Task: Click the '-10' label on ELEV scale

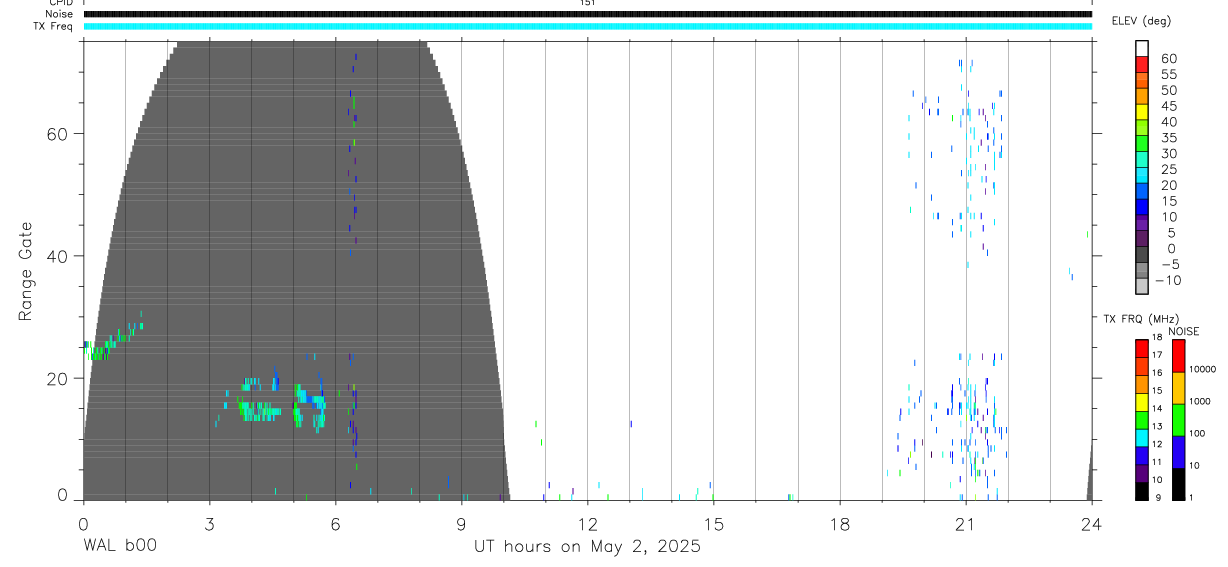Action: pos(1166,280)
